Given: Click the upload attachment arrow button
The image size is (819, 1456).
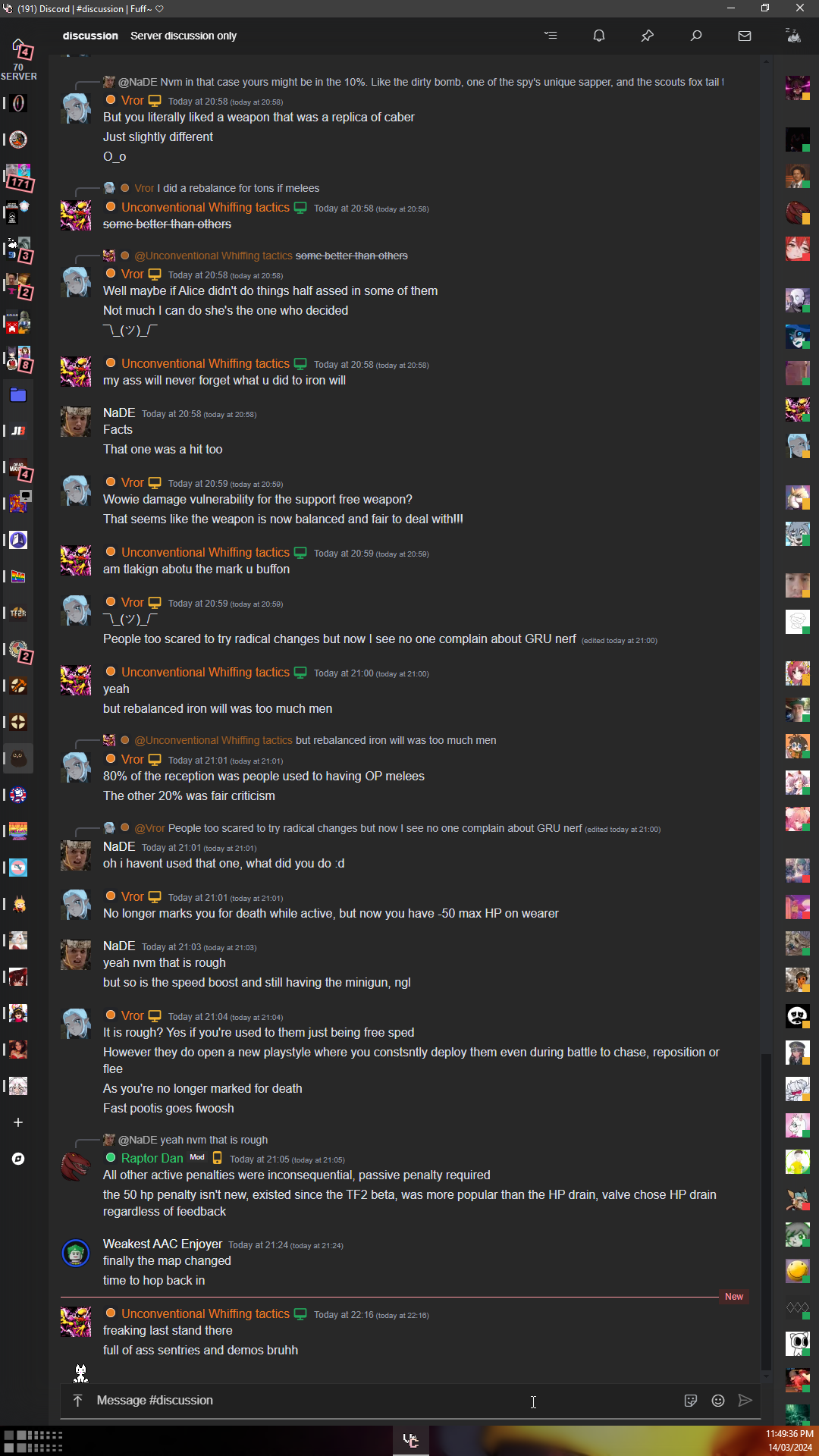Looking at the screenshot, I should click(x=77, y=1401).
